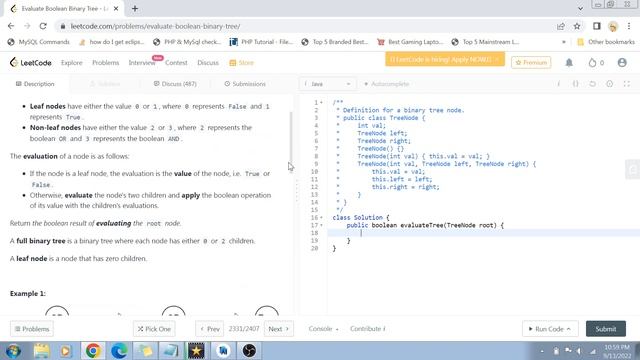Reset code to default definition
Viewport: 640px width, 360px height.
[592, 84]
